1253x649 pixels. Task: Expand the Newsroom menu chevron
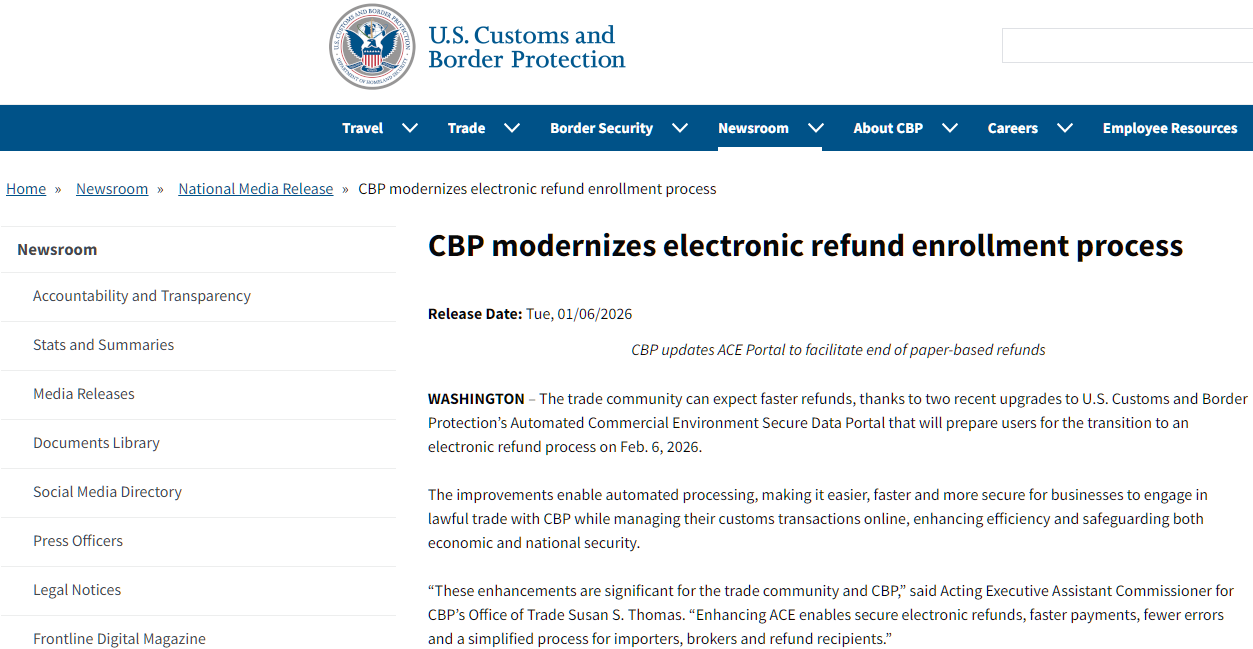click(816, 128)
